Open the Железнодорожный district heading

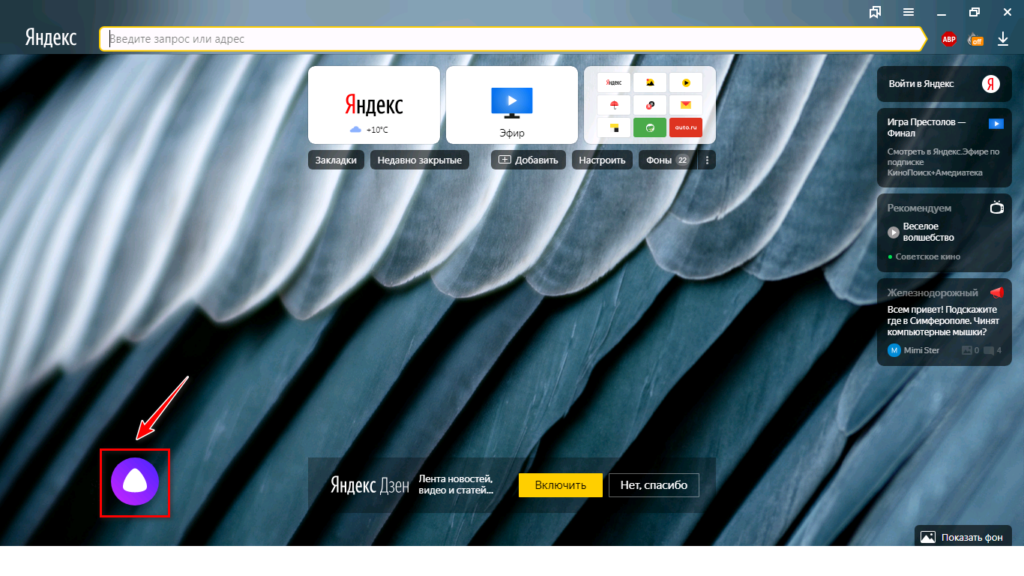pos(933,293)
